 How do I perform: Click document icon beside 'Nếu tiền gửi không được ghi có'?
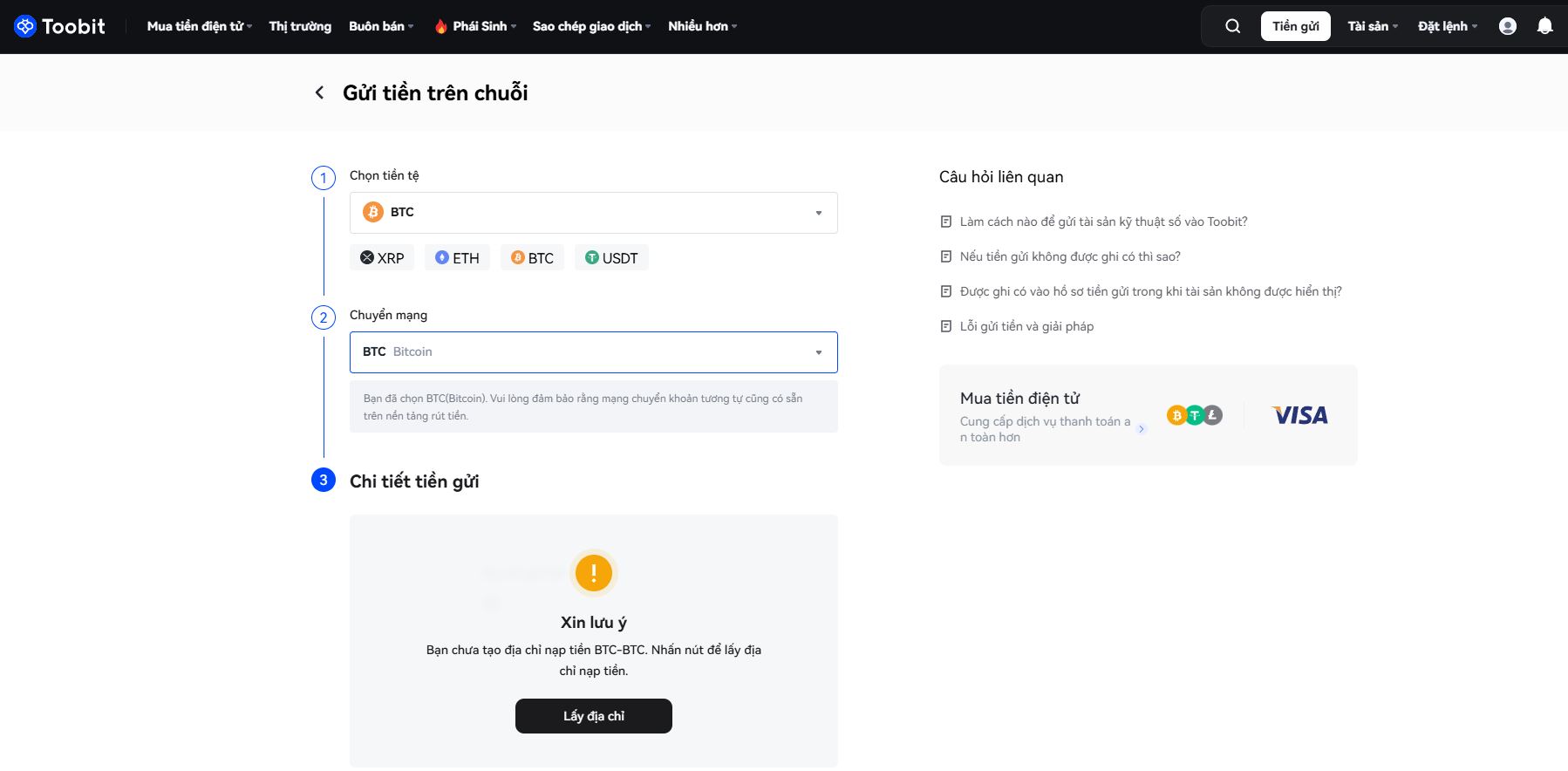click(x=946, y=256)
